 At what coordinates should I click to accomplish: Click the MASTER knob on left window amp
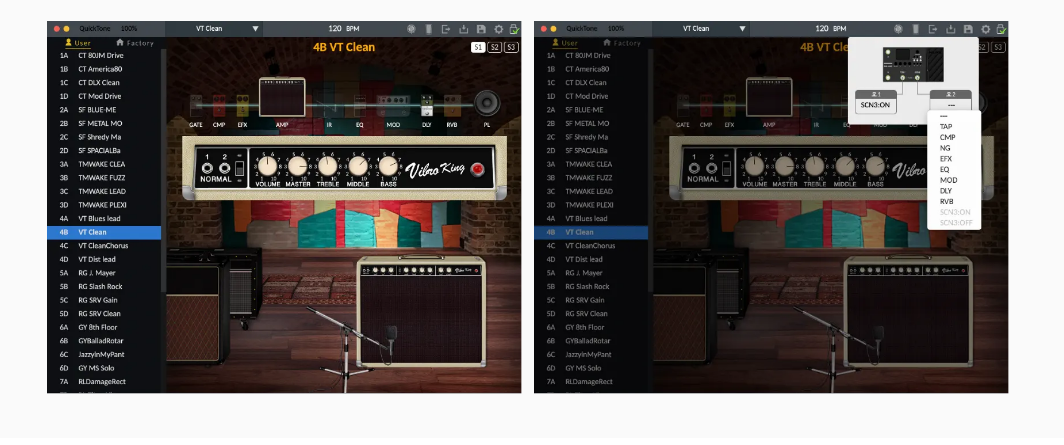coord(297,166)
